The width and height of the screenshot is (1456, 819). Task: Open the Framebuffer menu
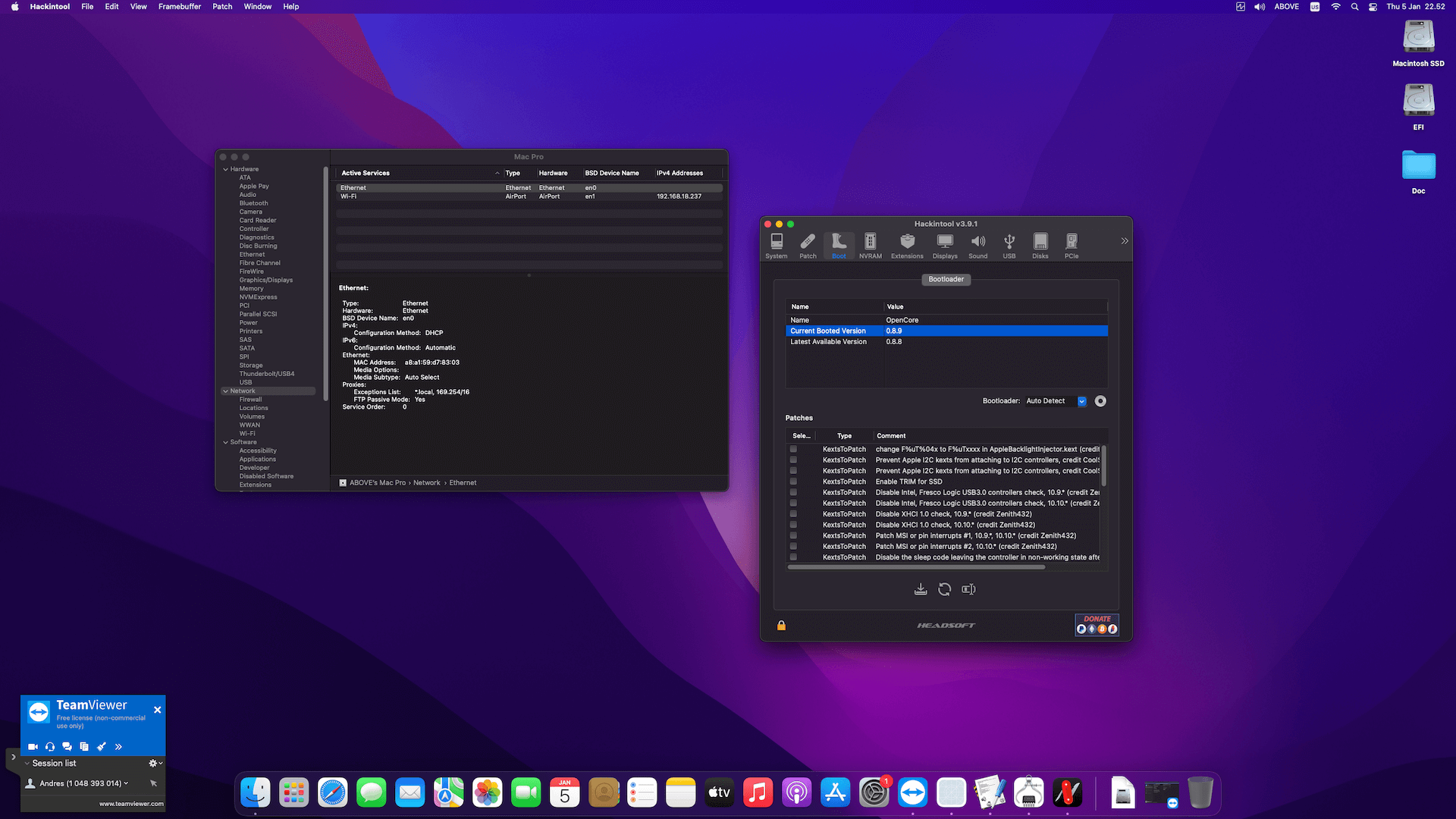[180, 7]
